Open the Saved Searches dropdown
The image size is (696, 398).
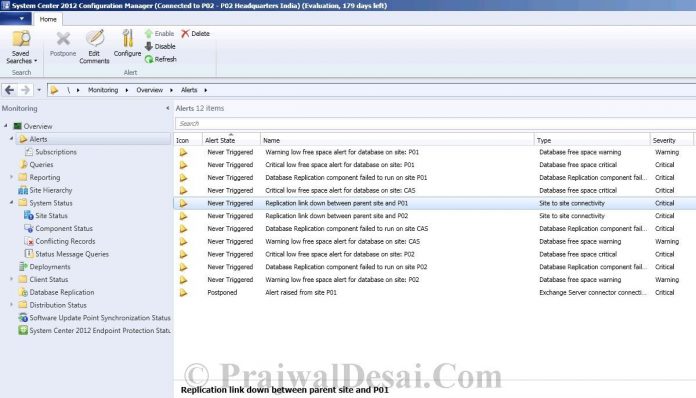21,47
